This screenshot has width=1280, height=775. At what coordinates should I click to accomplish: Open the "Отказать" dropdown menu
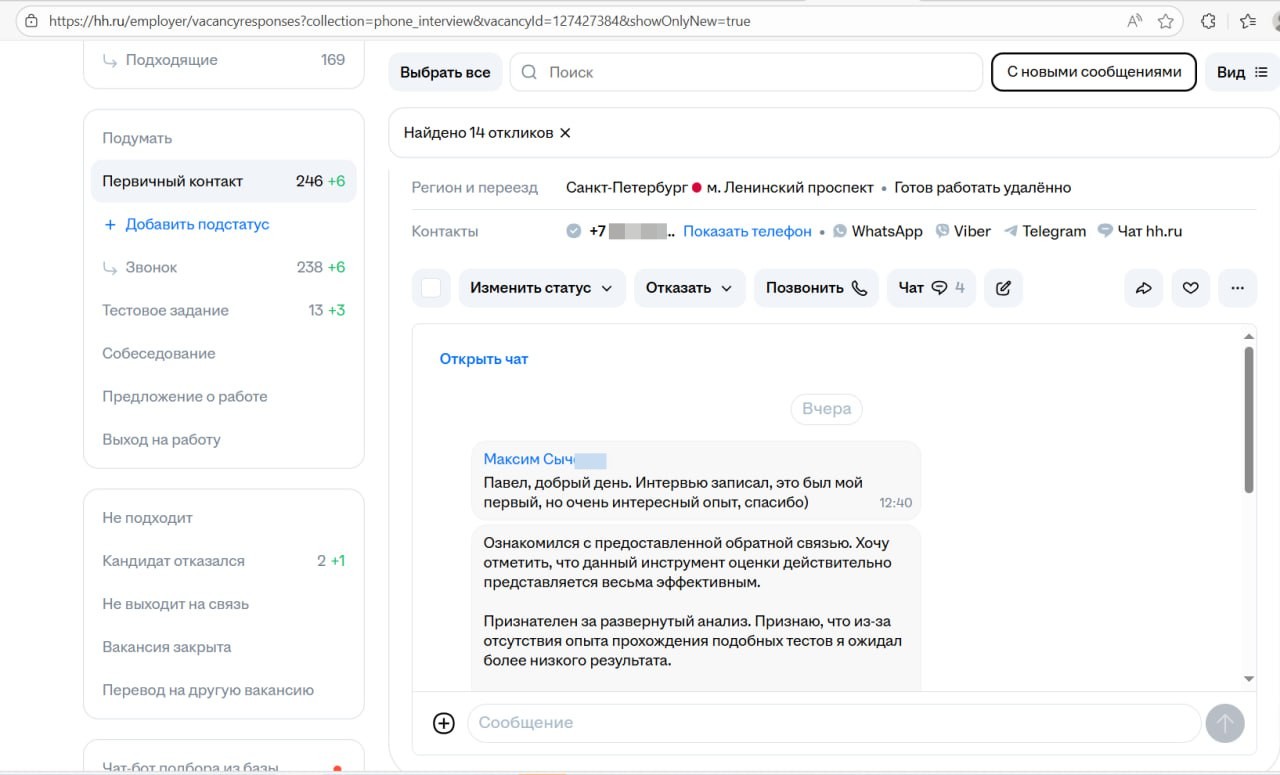[x=689, y=288]
